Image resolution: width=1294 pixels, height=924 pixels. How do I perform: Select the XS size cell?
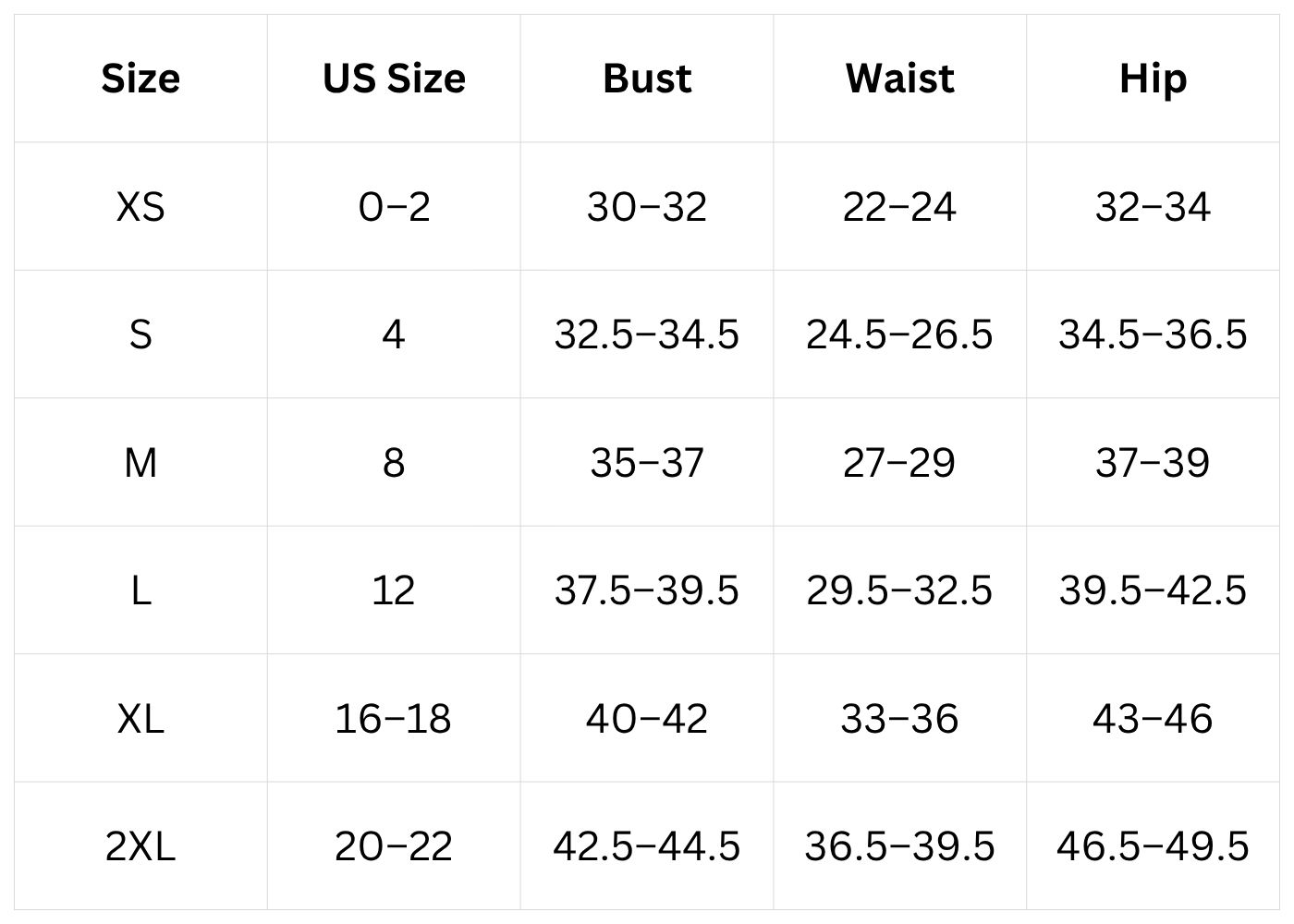[140, 206]
